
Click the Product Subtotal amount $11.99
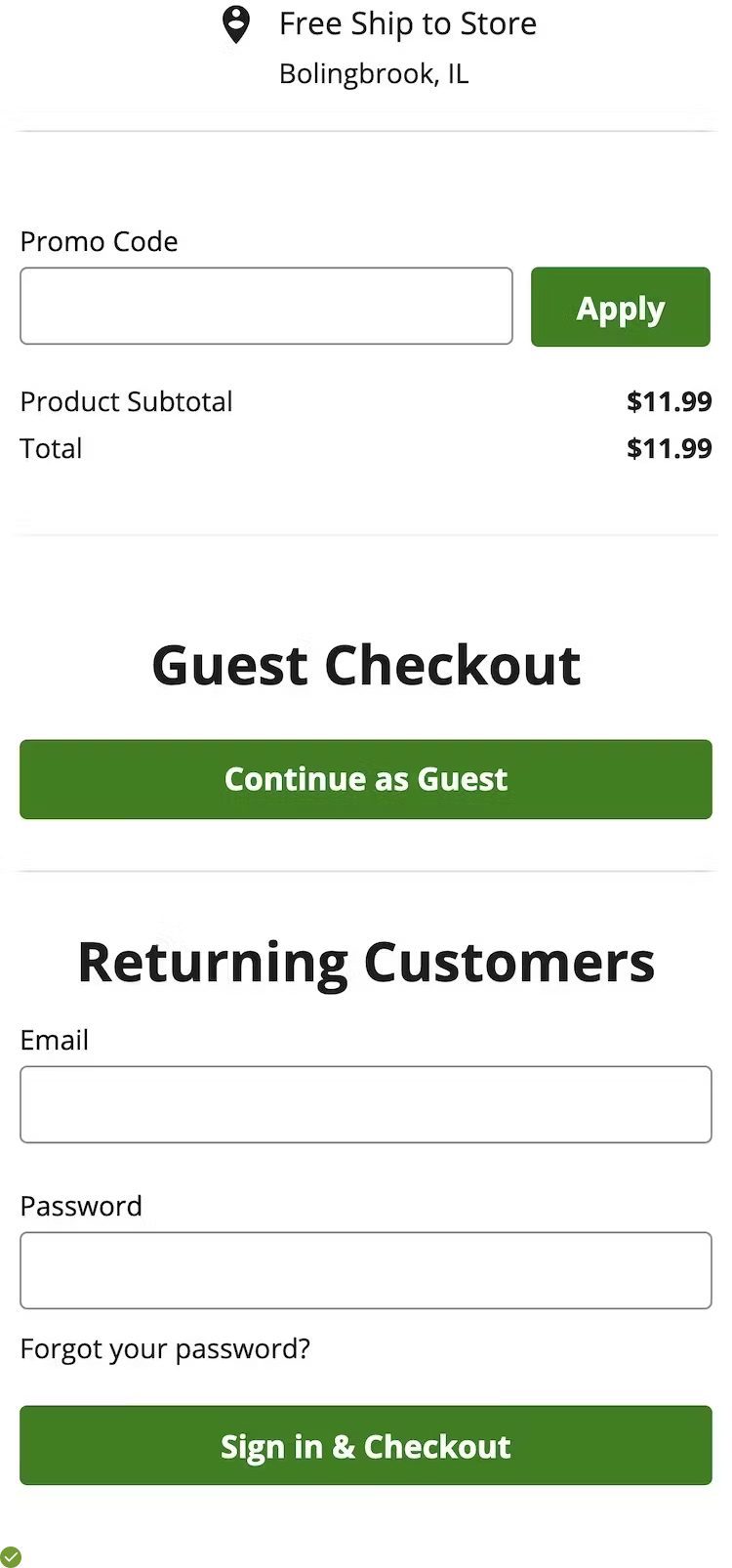(669, 401)
